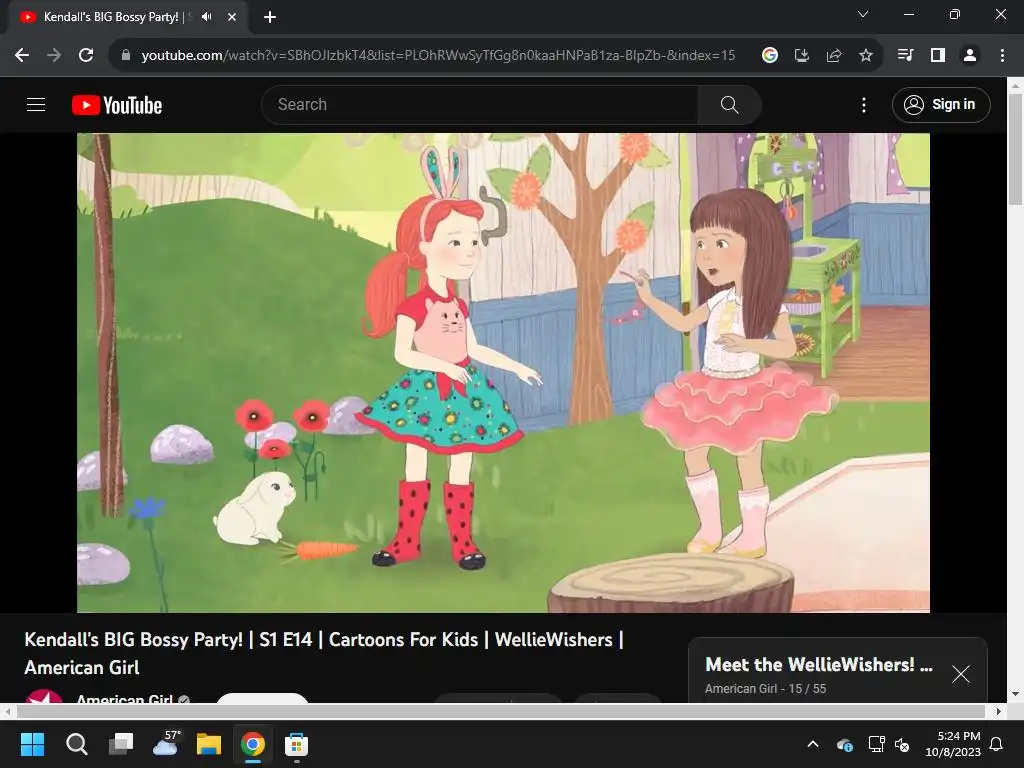1024x768 pixels.
Task: Share this page via share icon
Action: tap(834, 56)
